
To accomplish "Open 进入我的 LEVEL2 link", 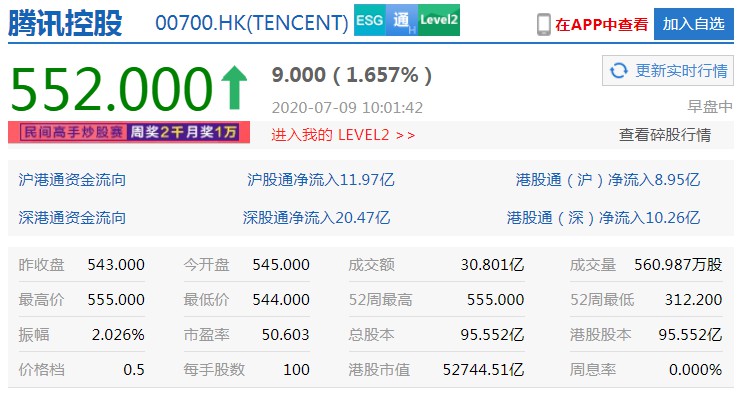I will (x=343, y=135).
